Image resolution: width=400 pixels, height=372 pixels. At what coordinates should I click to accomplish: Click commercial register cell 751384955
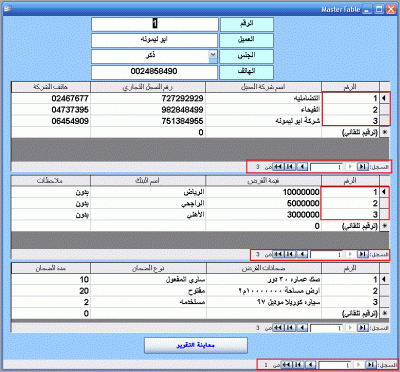148,121
